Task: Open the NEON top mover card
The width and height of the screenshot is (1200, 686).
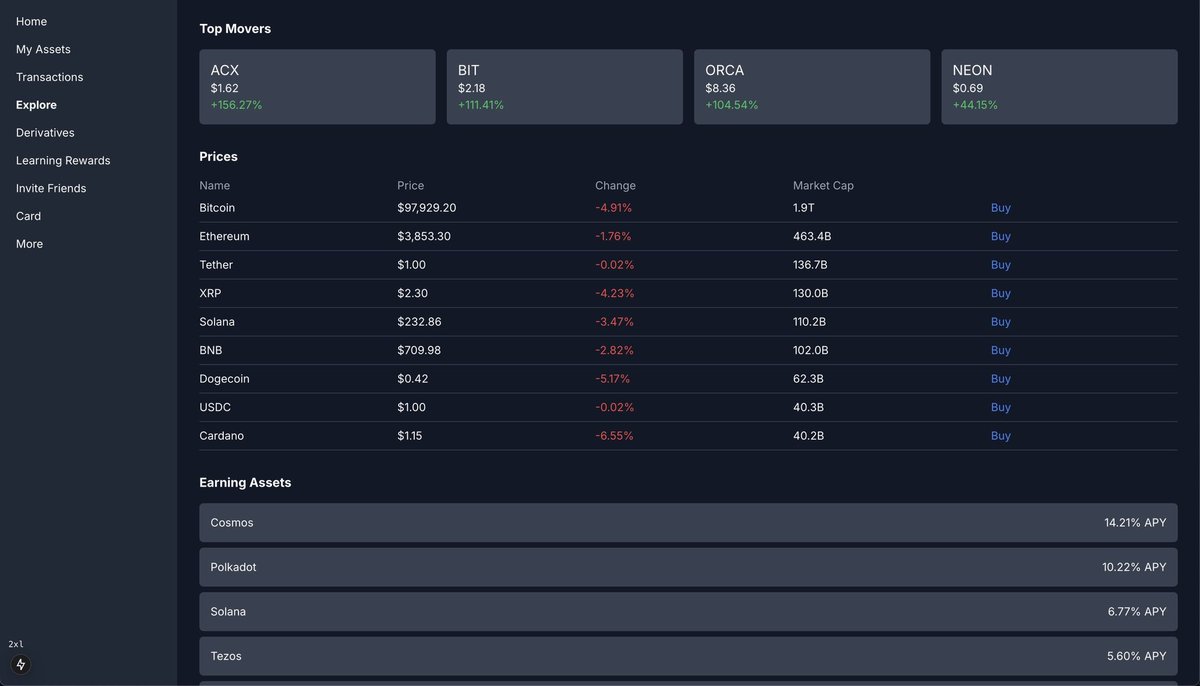Action: pyautogui.click(x=1059, y=87)
